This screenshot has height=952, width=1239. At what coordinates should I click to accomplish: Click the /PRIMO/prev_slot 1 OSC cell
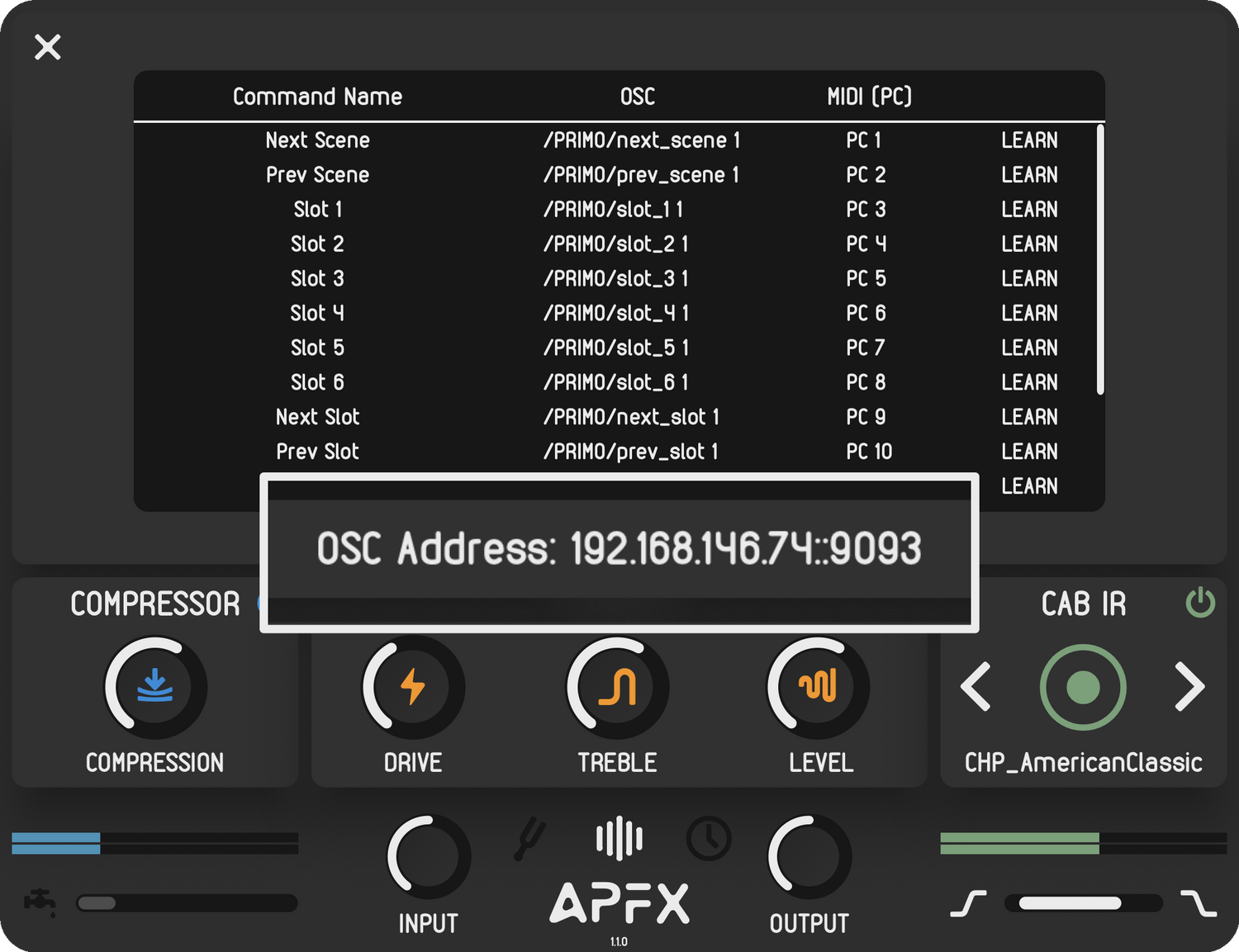pos(631,452)
